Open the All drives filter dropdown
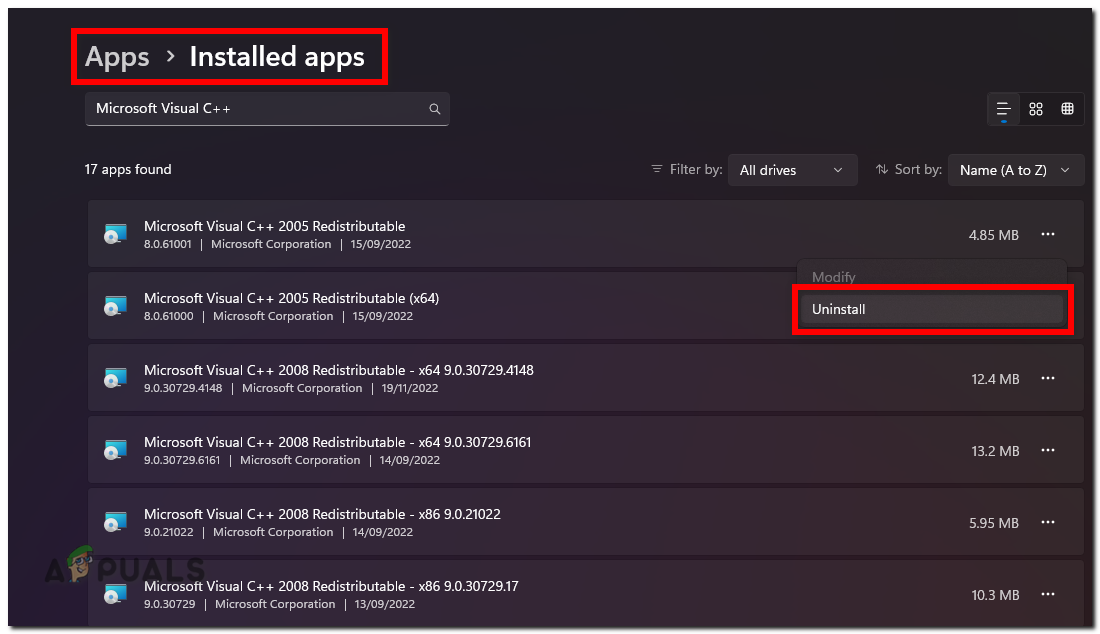 (x=792, y=170)
